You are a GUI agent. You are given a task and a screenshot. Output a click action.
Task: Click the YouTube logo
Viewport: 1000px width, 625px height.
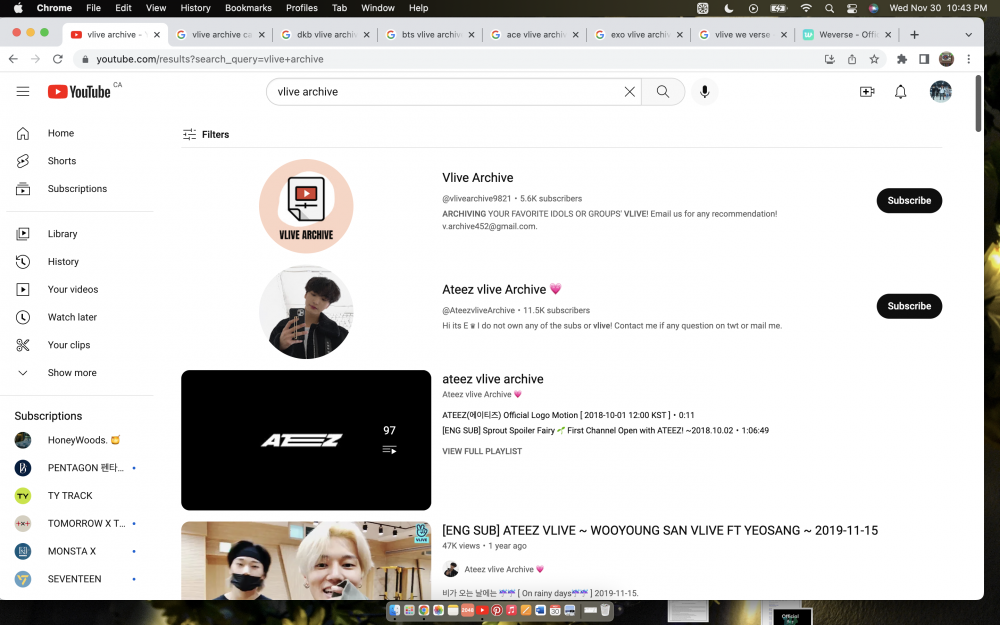tap(79, 92)
